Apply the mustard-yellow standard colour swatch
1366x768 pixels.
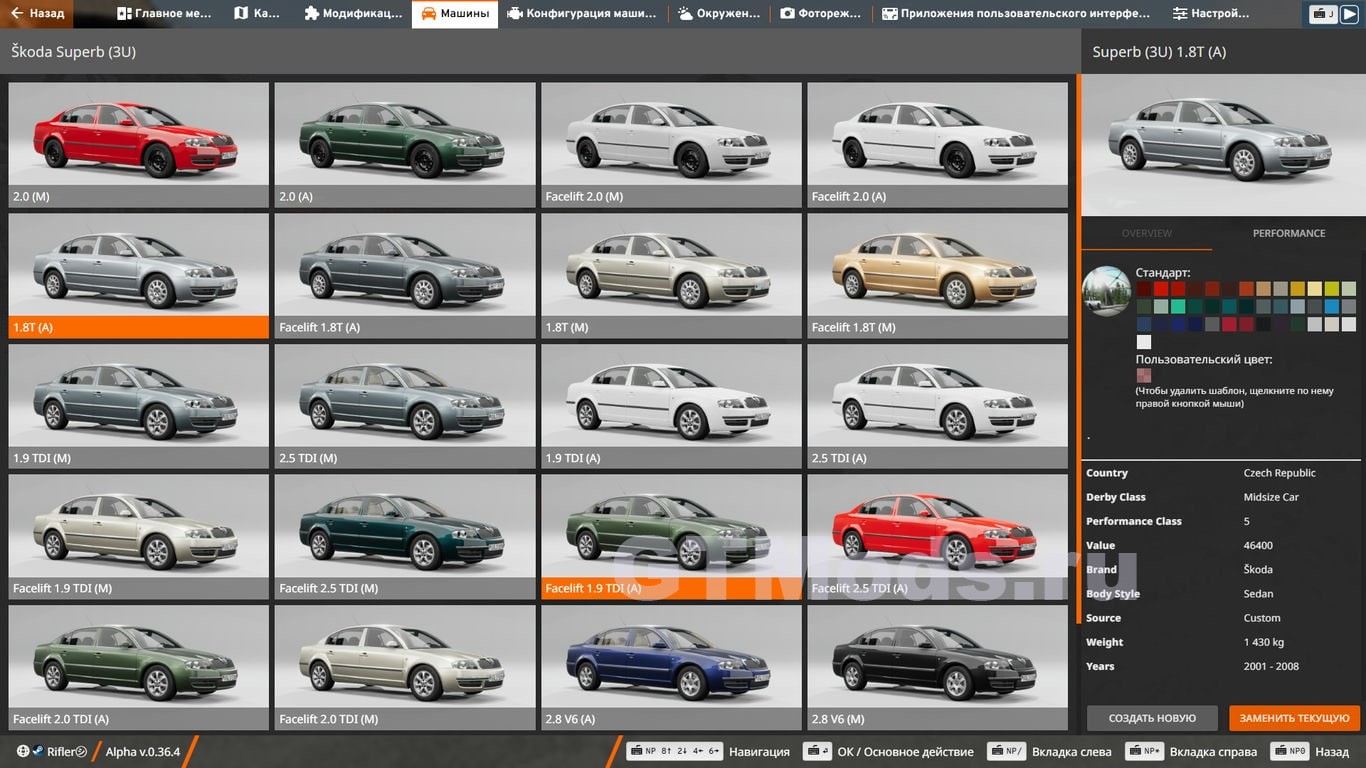pos(1298,289)
